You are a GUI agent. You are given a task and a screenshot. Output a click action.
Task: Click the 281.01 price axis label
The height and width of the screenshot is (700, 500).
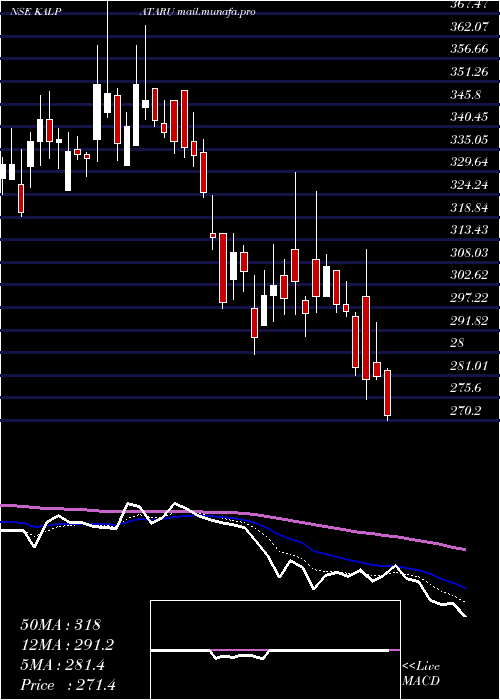tap(469, 366)
